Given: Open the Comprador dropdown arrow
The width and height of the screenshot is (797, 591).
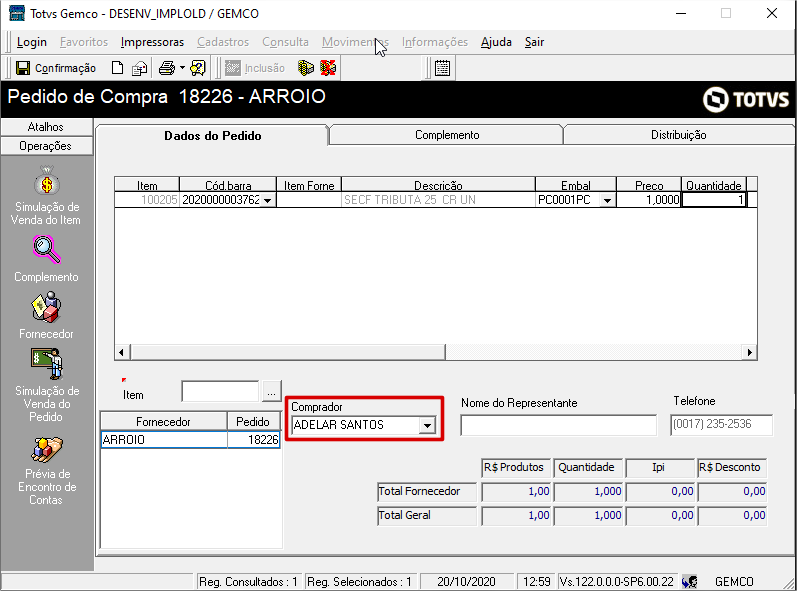Looking at the screenshot, I should [x=427, y=425].
